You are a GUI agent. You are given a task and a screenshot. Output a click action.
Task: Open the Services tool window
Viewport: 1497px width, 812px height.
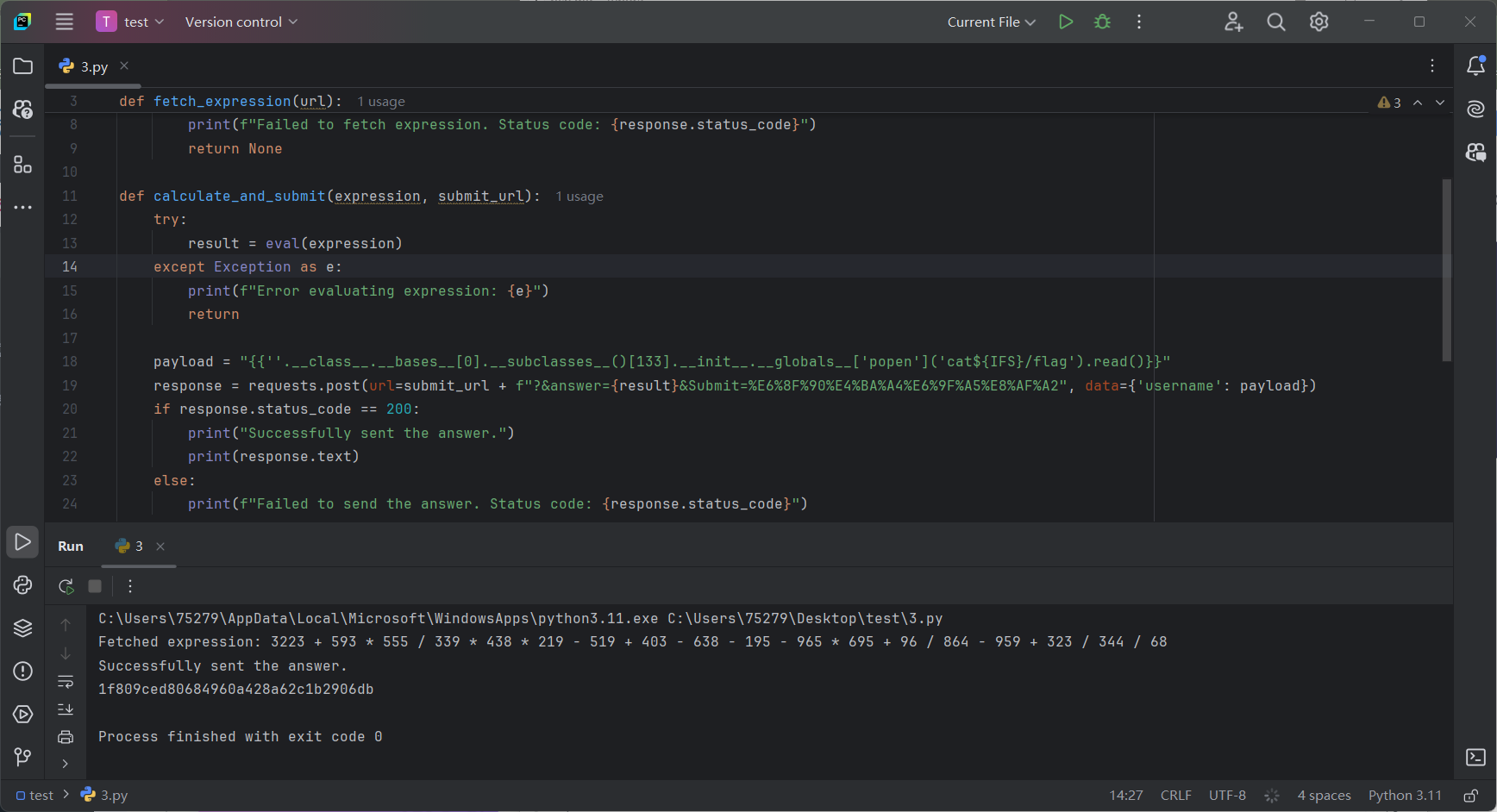23,715
